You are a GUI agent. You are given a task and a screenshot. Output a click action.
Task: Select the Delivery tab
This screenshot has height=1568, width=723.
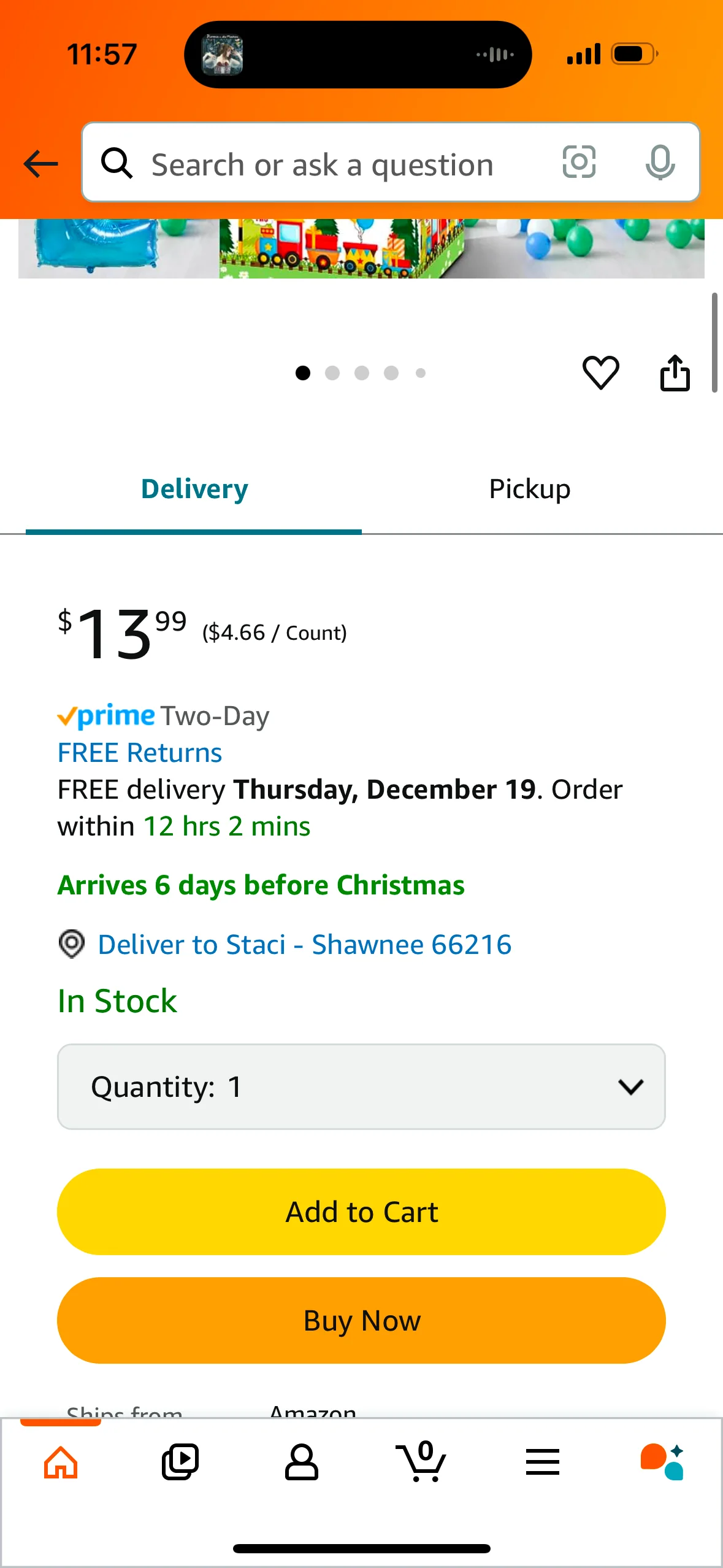coord(194,490)
